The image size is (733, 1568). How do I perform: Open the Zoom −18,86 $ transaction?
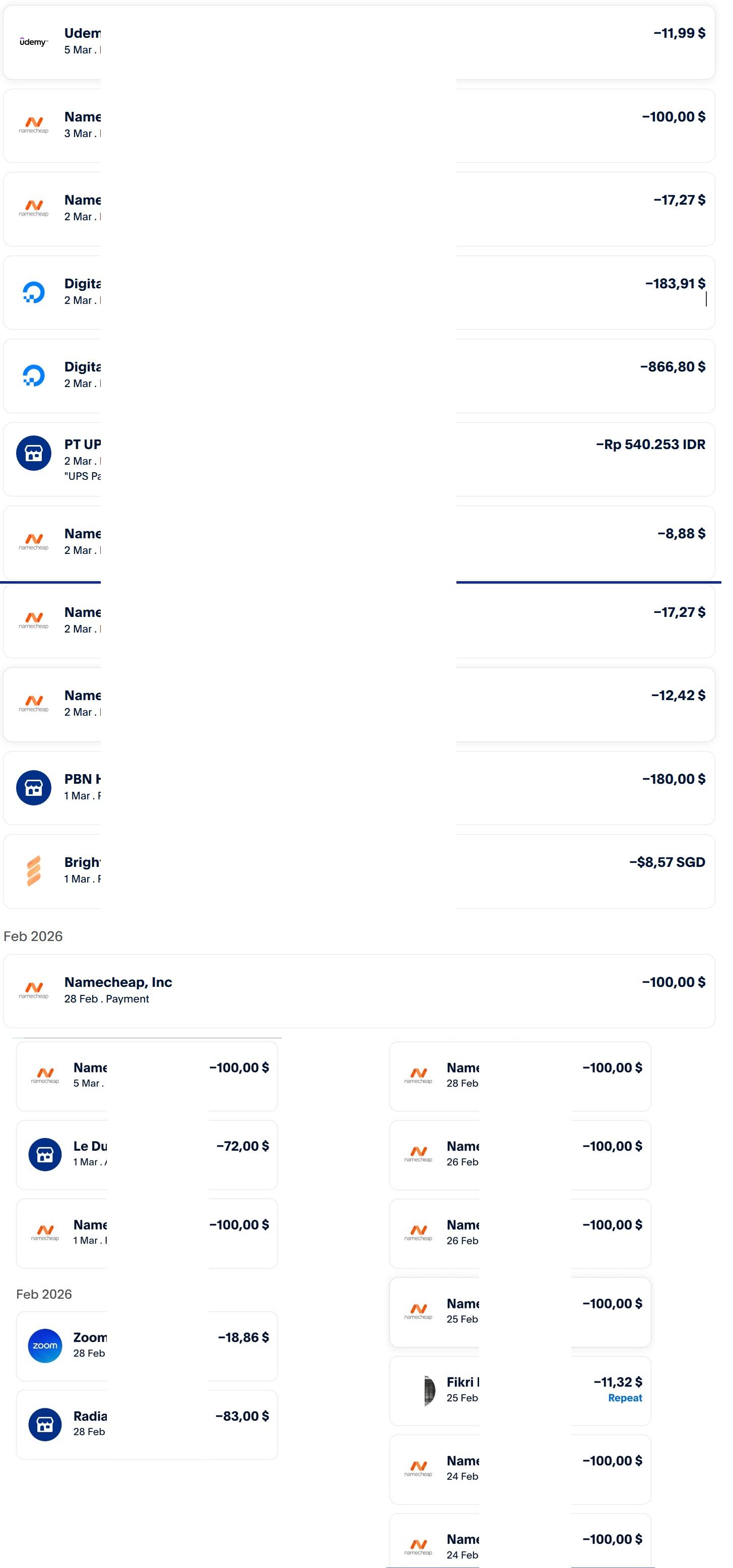click(x=243, y=1337)
